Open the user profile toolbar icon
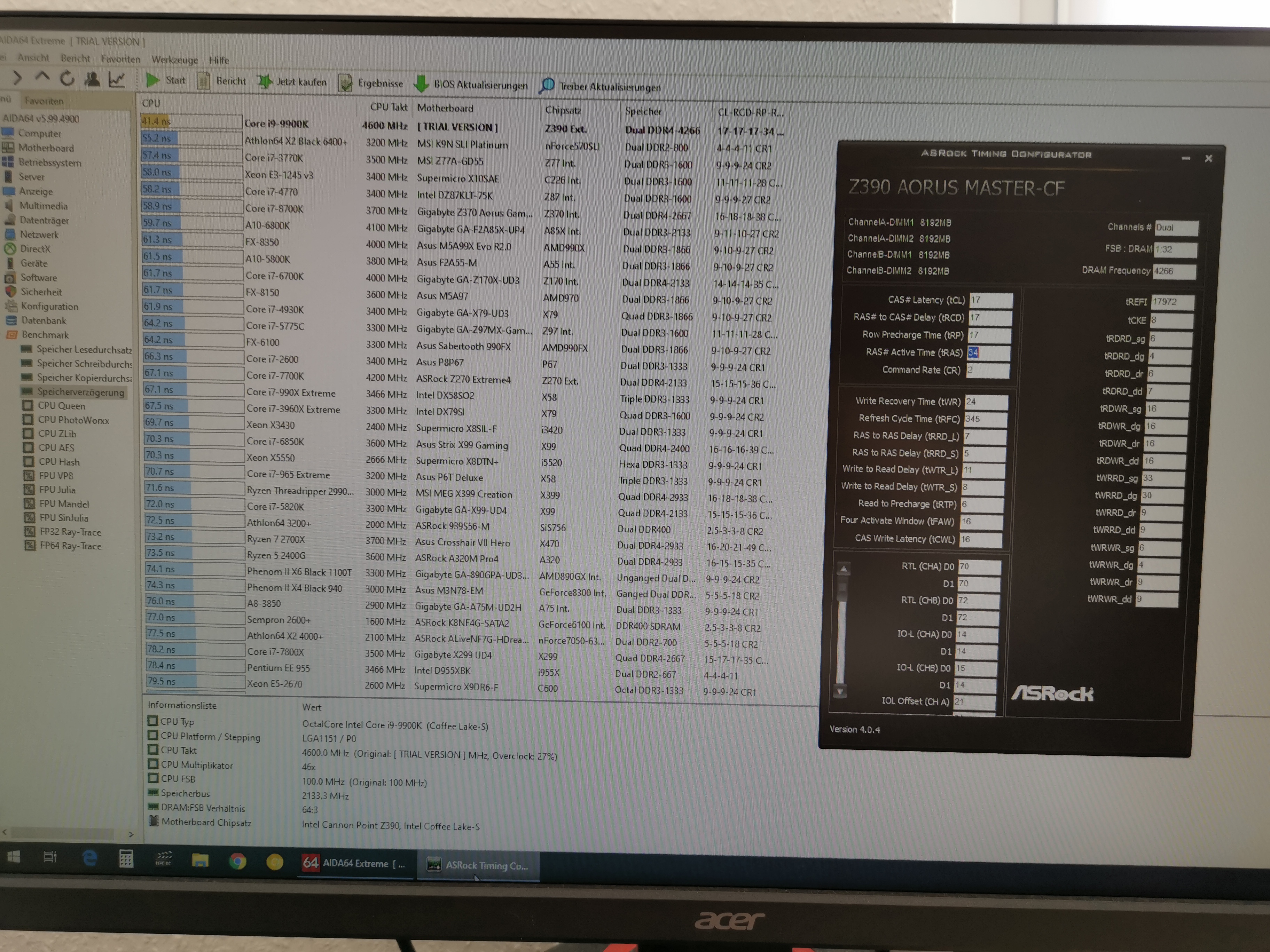 click(x=92, y=79)
